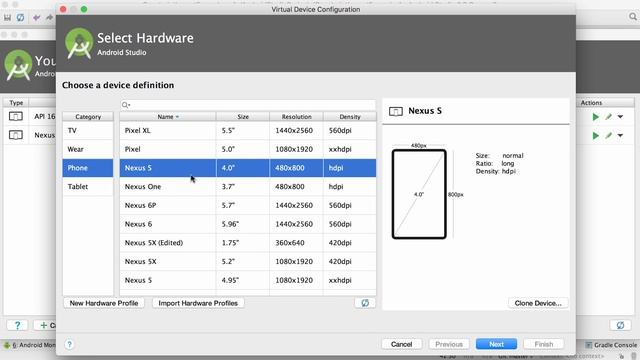
Task: Click the New Hardware Profile button
Action: coord(104,303)
